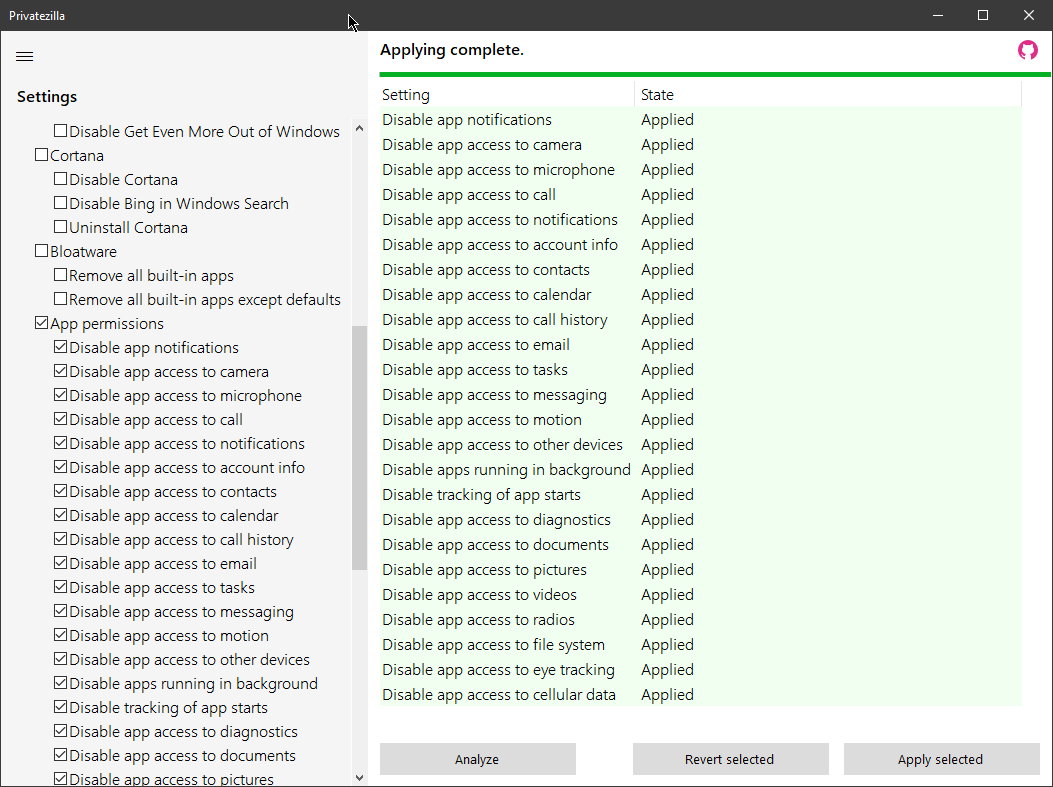Click the green progress bar
1053x787 pixels.
point(714,74)
